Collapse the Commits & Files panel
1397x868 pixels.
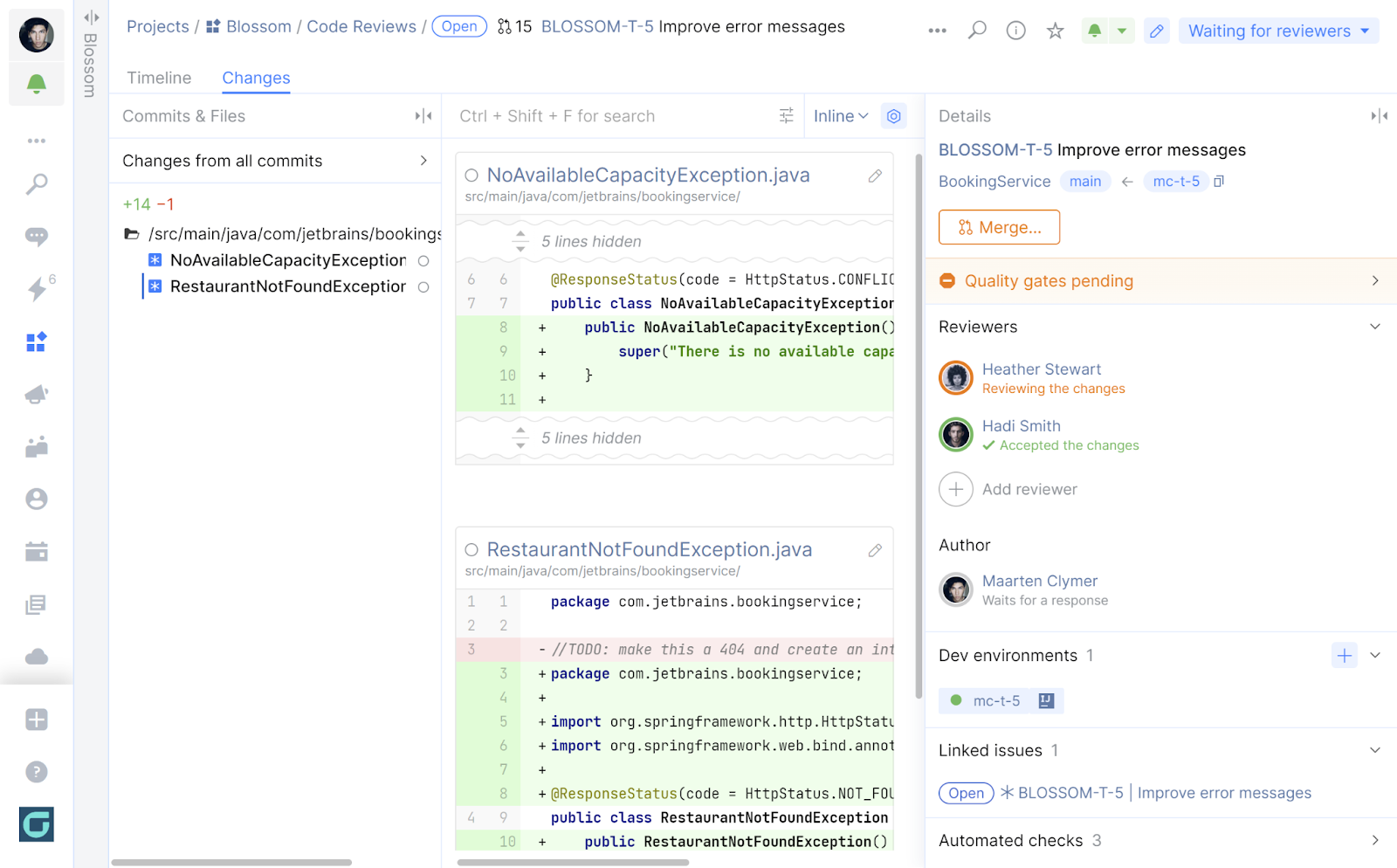[x=423, y=116]
